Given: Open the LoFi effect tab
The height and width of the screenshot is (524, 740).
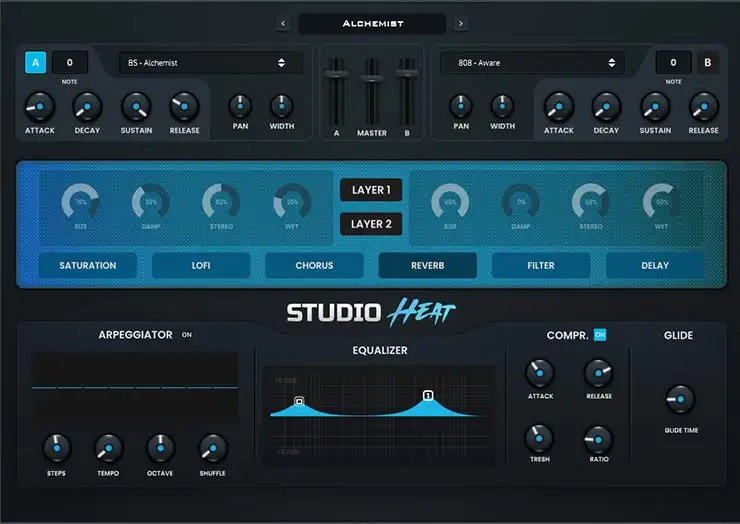Looking at the screenshot, I should (x=201, y=265).
